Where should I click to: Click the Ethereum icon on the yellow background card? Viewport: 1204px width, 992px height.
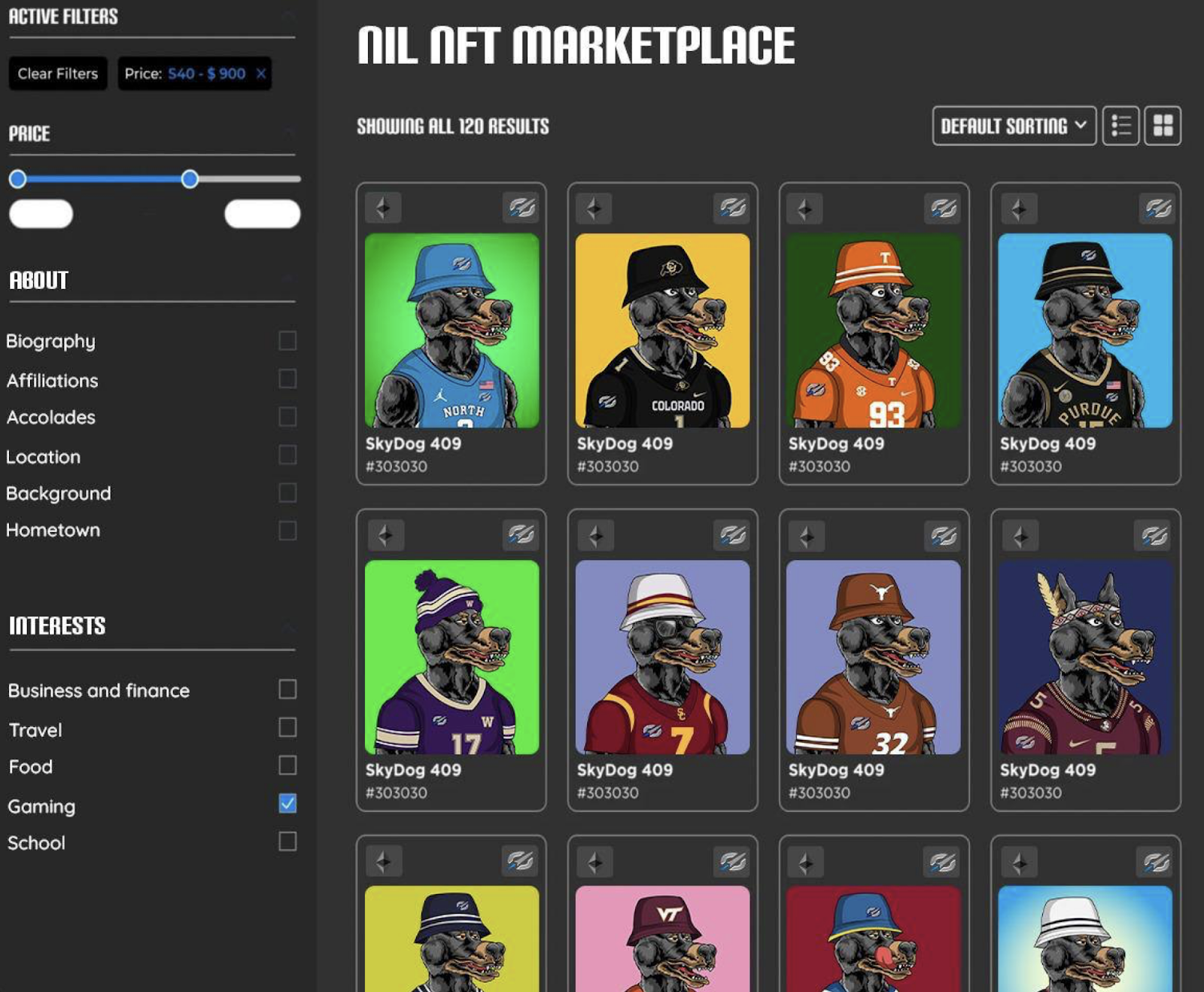pyautogui.click(x=384, y=861)
